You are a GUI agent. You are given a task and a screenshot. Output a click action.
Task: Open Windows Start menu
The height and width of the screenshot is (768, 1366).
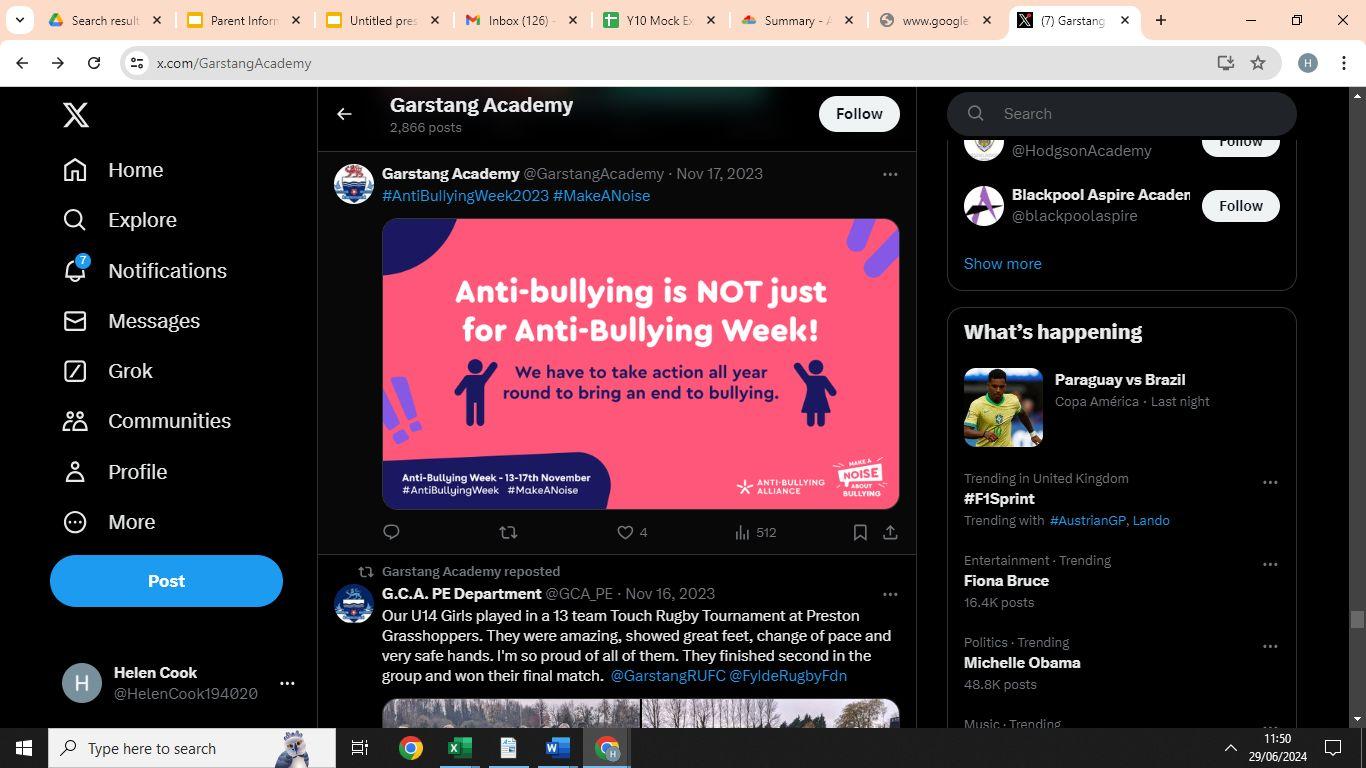(24, 748)
